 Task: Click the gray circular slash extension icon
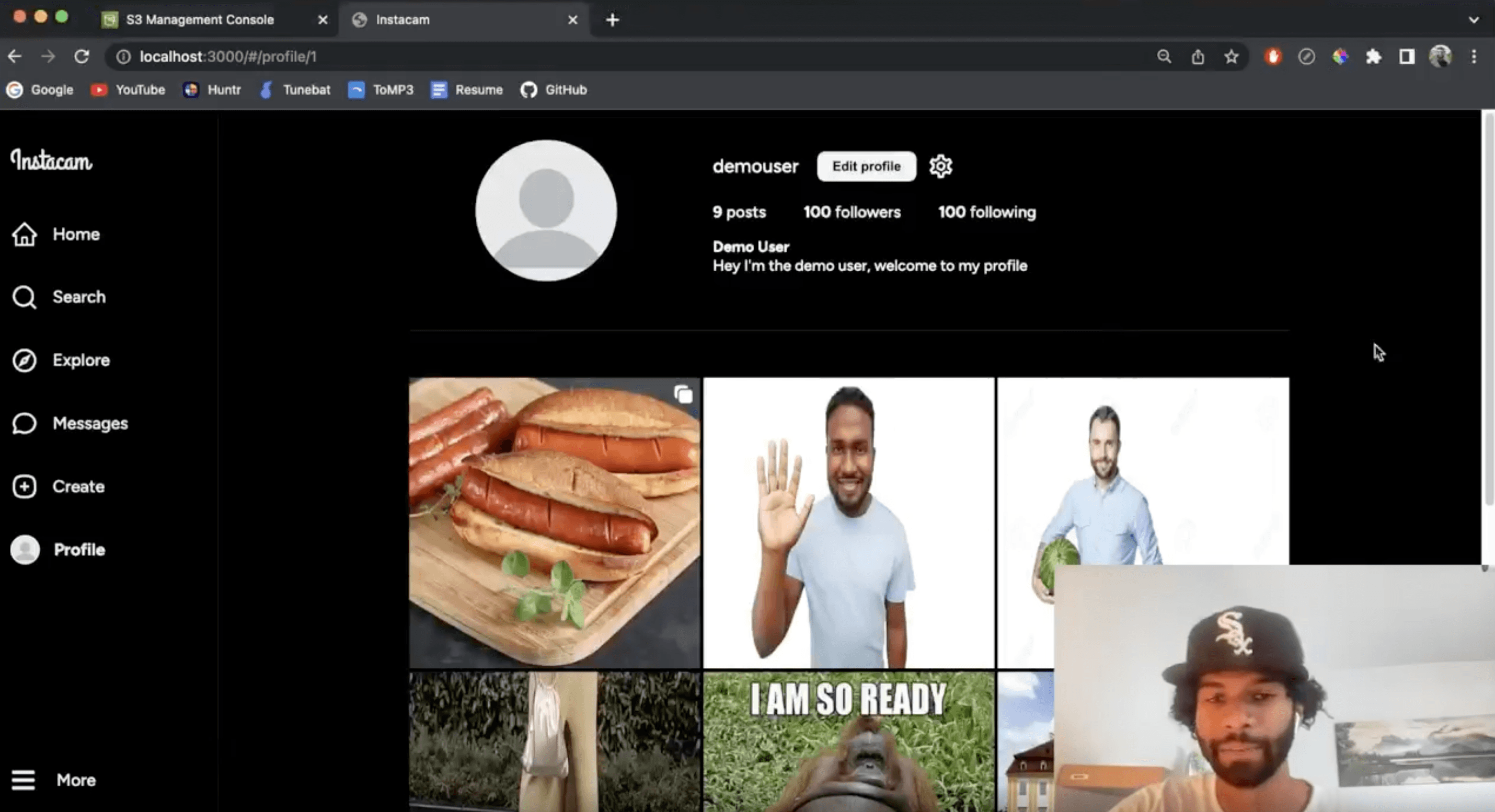pyautogui.click(x=1306, y=56)
